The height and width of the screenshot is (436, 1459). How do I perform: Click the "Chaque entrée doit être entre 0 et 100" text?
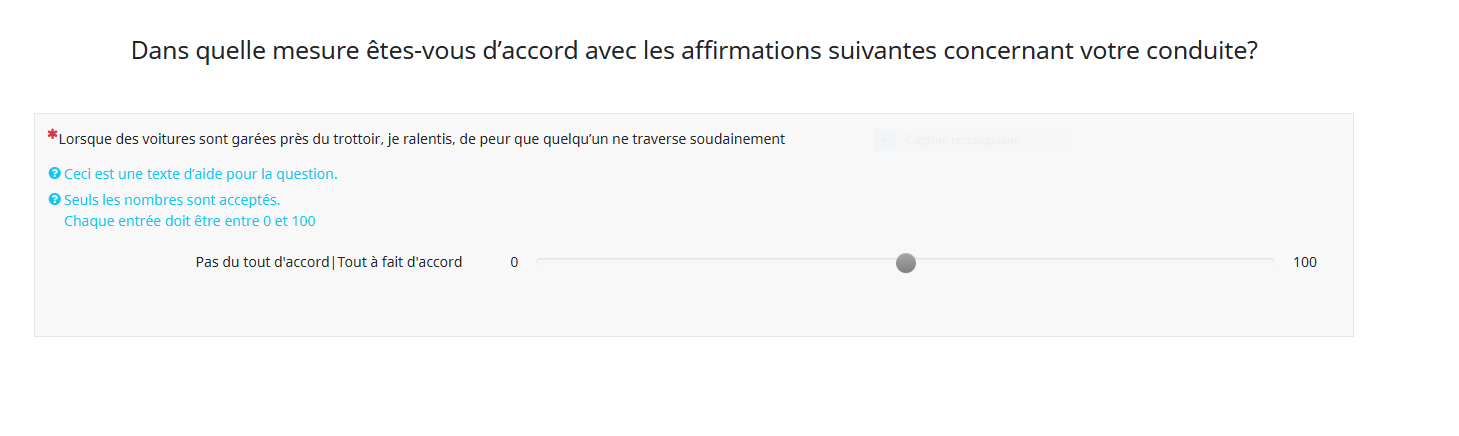tap(190, 221)
